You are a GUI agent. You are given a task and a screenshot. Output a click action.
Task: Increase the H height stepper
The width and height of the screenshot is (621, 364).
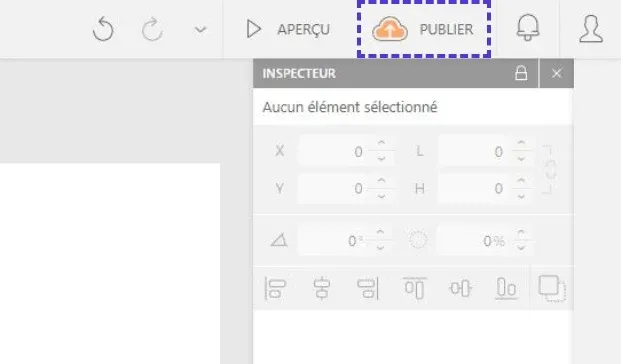click(521, 181)
